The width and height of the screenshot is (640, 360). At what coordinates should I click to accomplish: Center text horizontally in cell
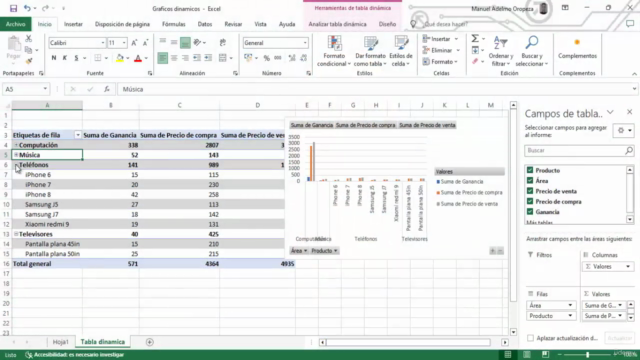click(x=174, y=58)
